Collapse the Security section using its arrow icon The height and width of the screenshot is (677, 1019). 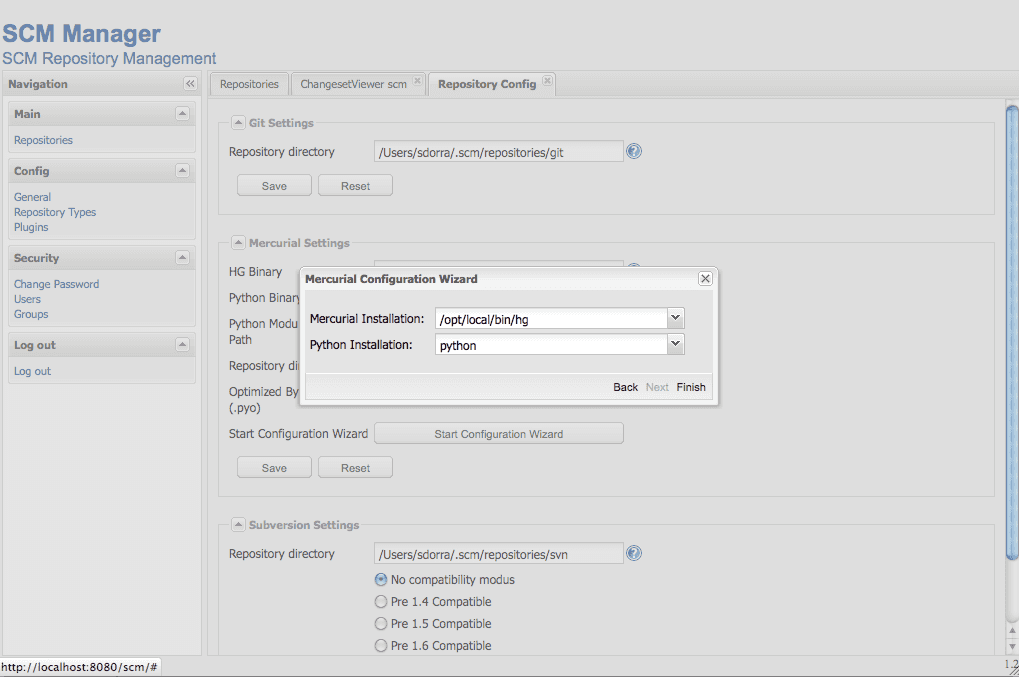(181, 258)
